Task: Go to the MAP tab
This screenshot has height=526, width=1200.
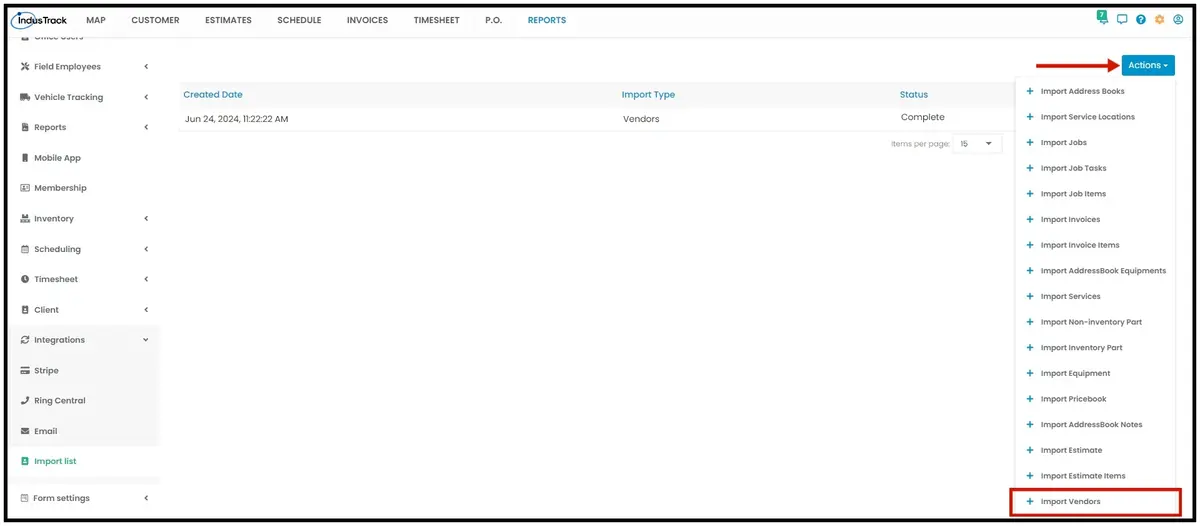Action: pyautogui.click(x=96, y=20)
